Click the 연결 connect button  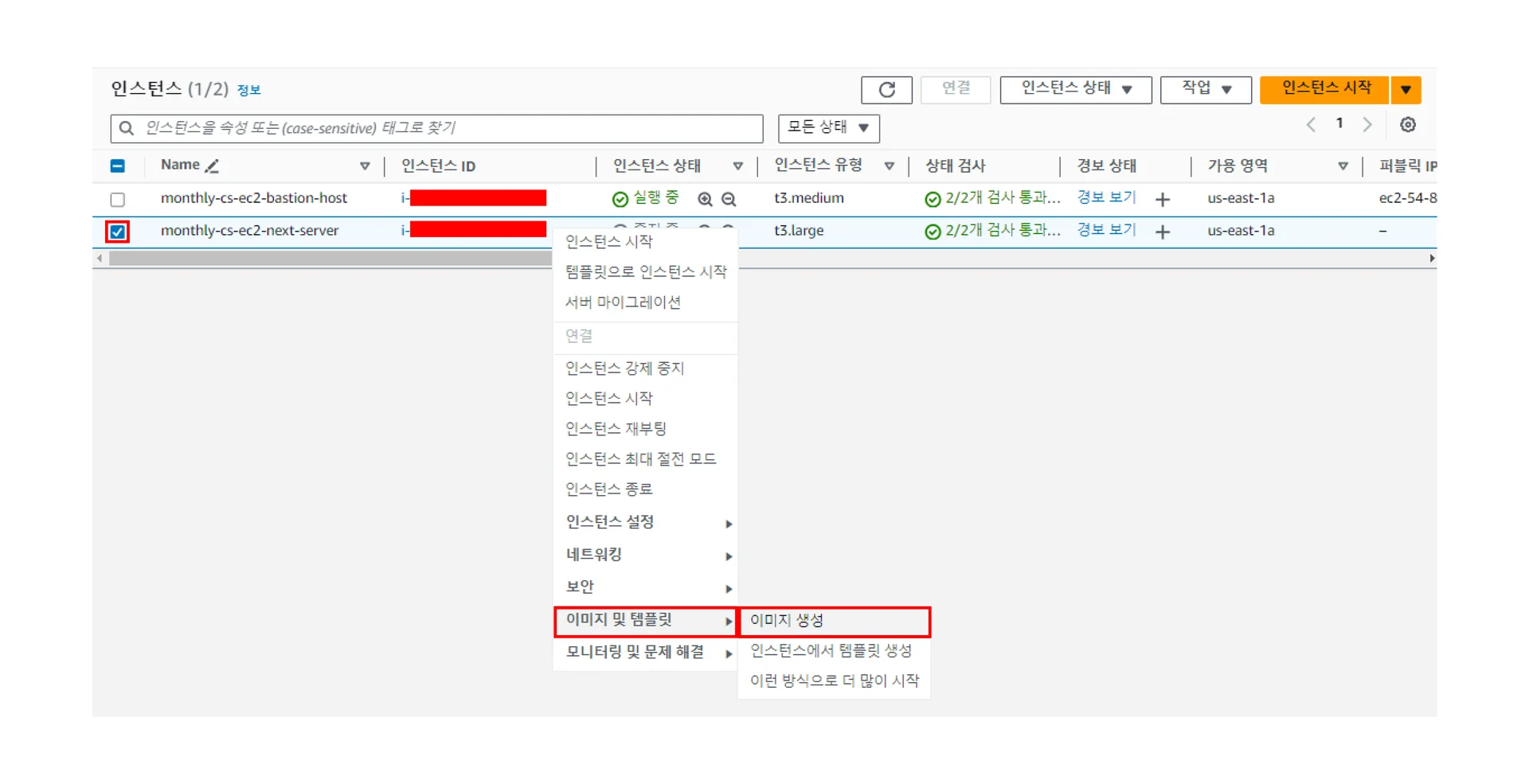[956, 90]
